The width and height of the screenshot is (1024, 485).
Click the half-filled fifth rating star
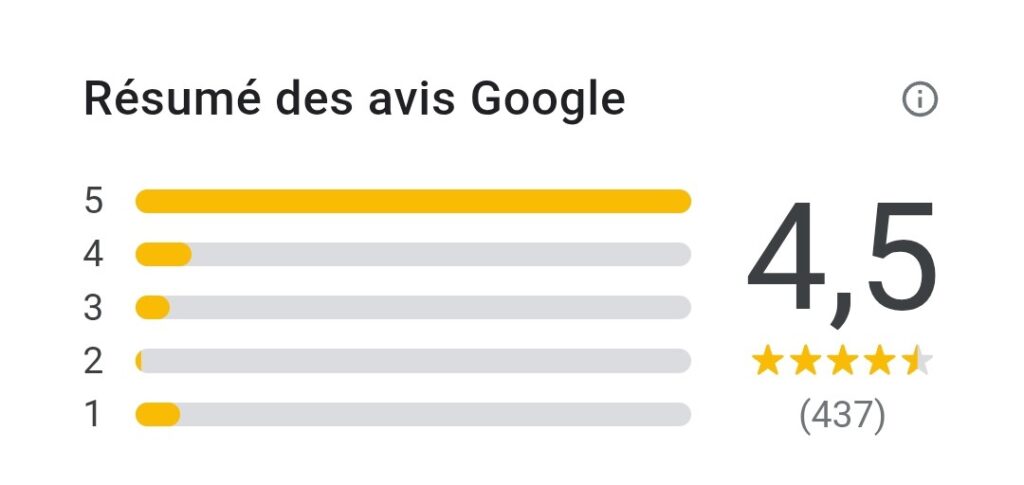(x=917, y=360)
